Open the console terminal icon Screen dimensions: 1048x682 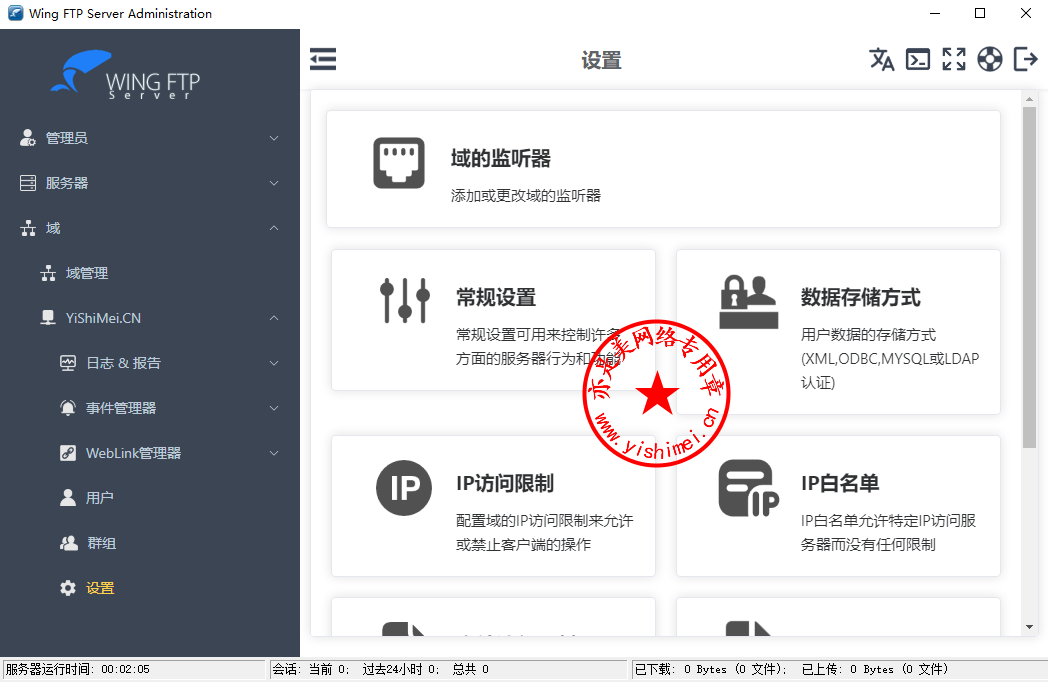917,60
